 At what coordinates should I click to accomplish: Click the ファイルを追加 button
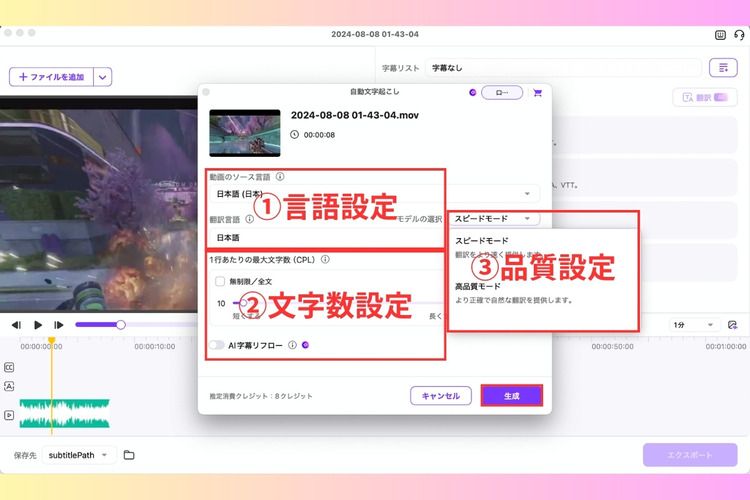pyautogui.click(x=51, y=77)
